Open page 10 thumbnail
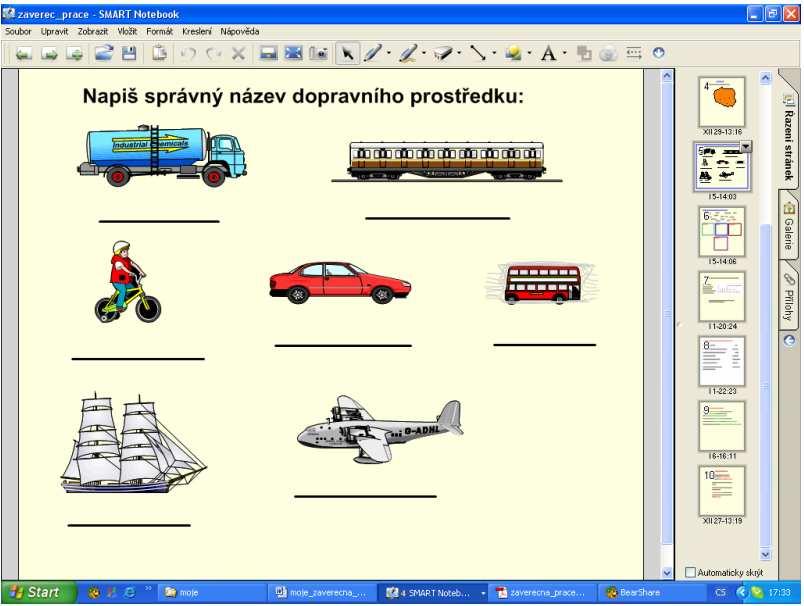This screenshot has width=804, height=606. coord(722,491)
